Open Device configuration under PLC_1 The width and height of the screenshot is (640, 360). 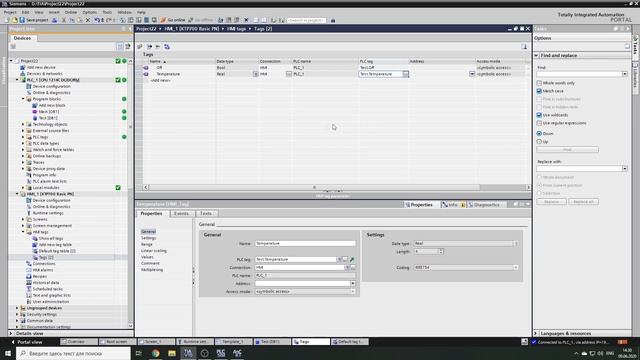pyautogui.click(x=51, y=86)
